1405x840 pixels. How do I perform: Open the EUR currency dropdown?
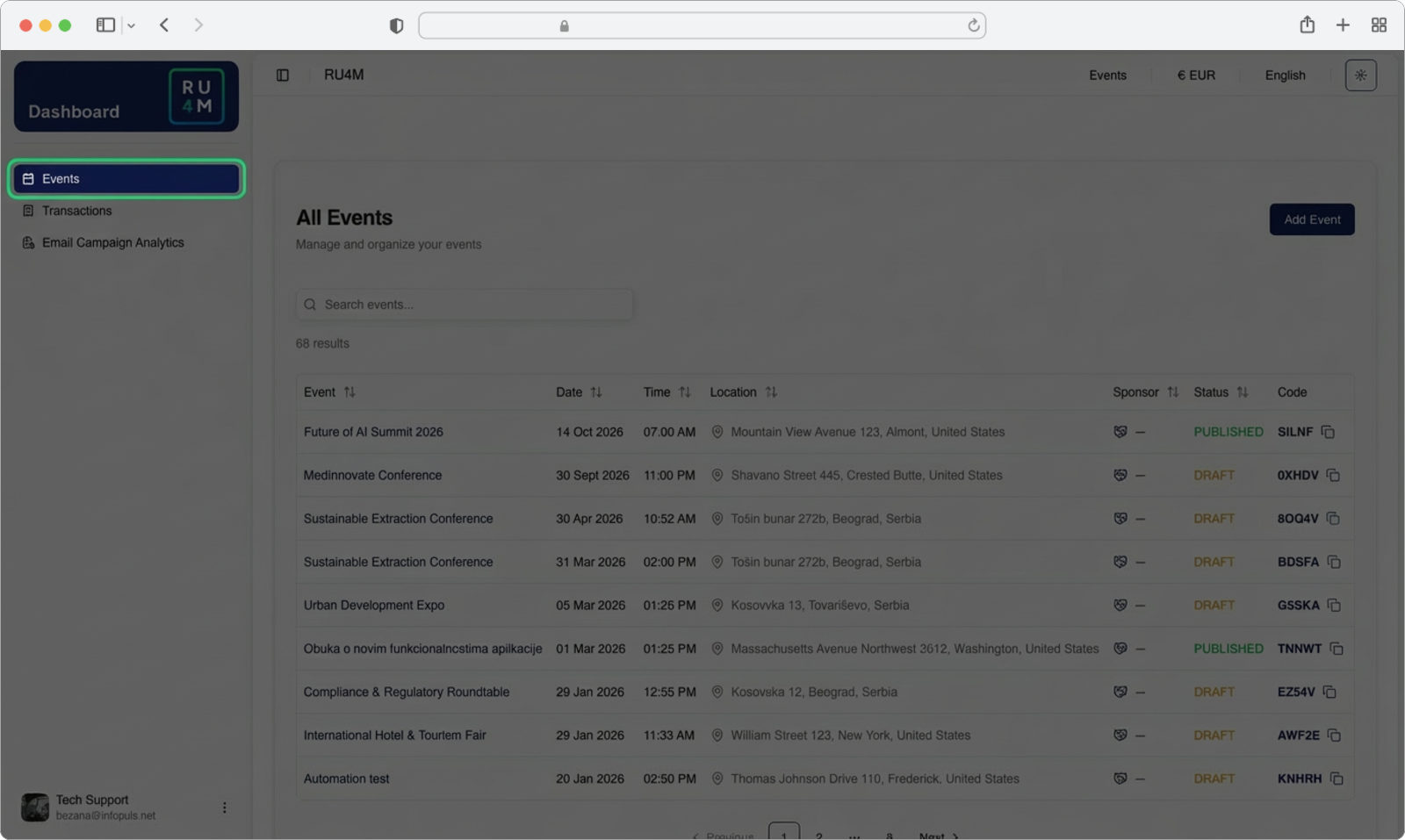click(x=1196, y=75)
